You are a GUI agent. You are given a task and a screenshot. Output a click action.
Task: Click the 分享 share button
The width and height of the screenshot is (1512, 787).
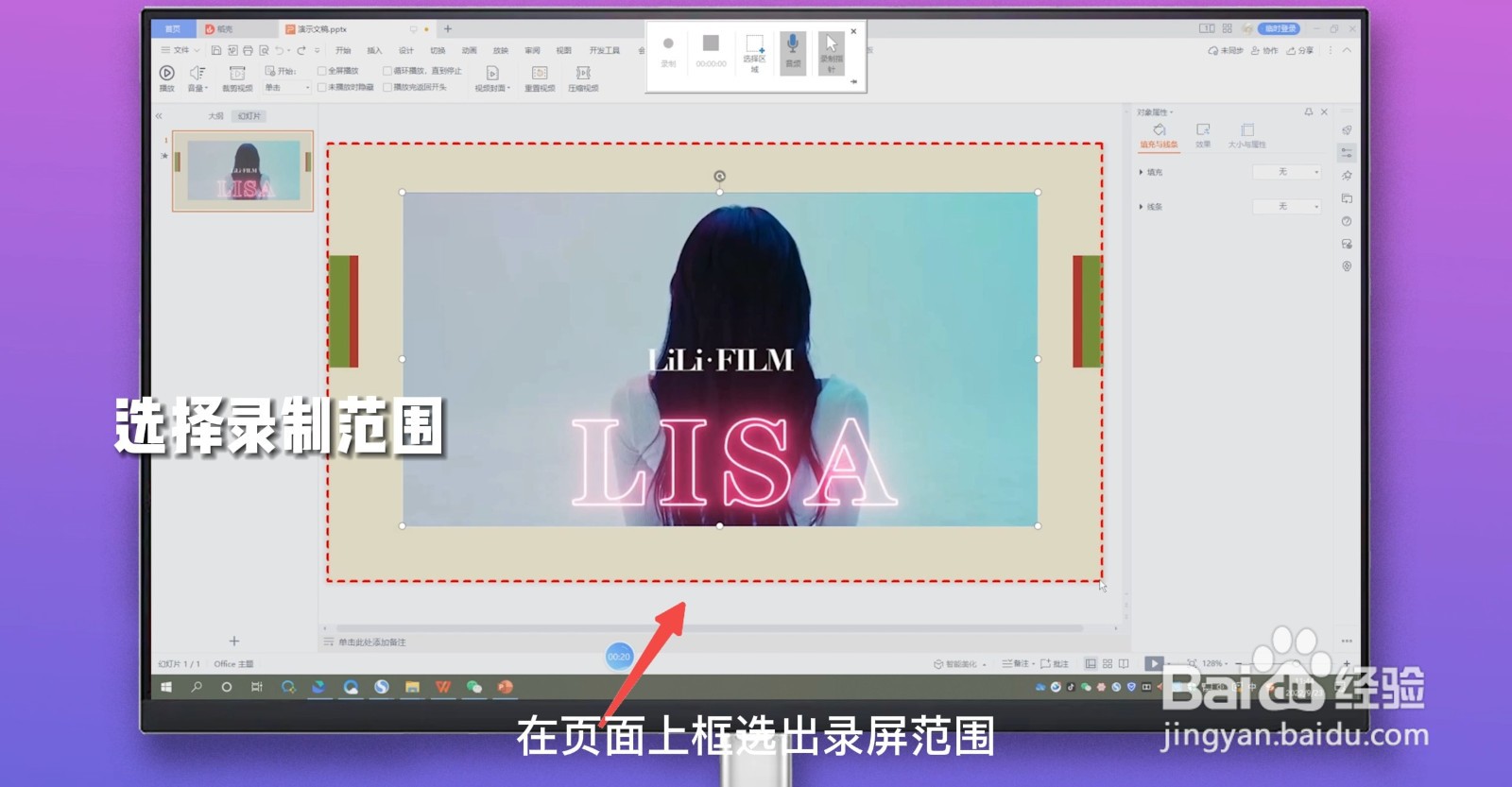point(1299,50)
